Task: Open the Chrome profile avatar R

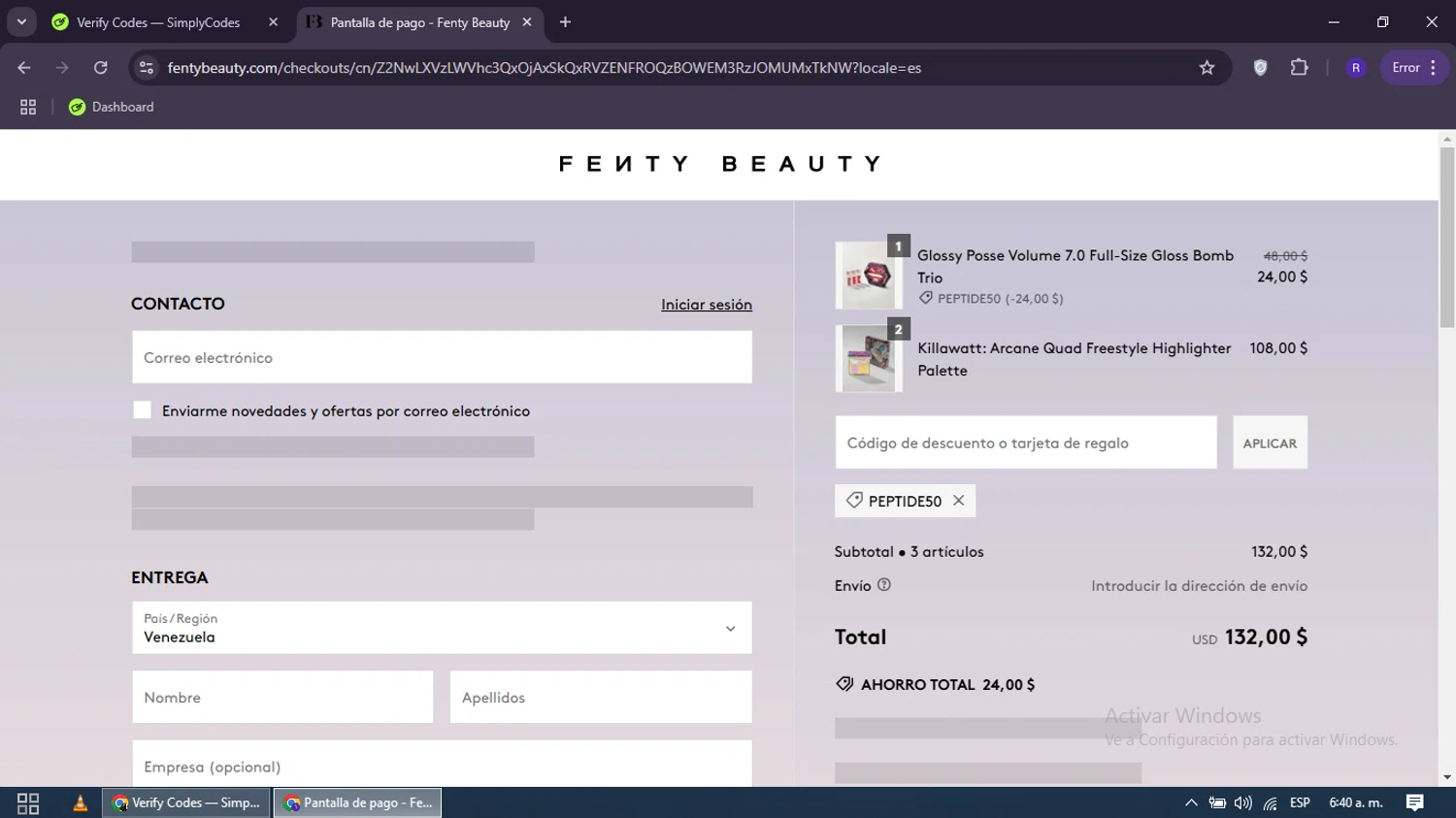Action: click(x=1356, y=68)
